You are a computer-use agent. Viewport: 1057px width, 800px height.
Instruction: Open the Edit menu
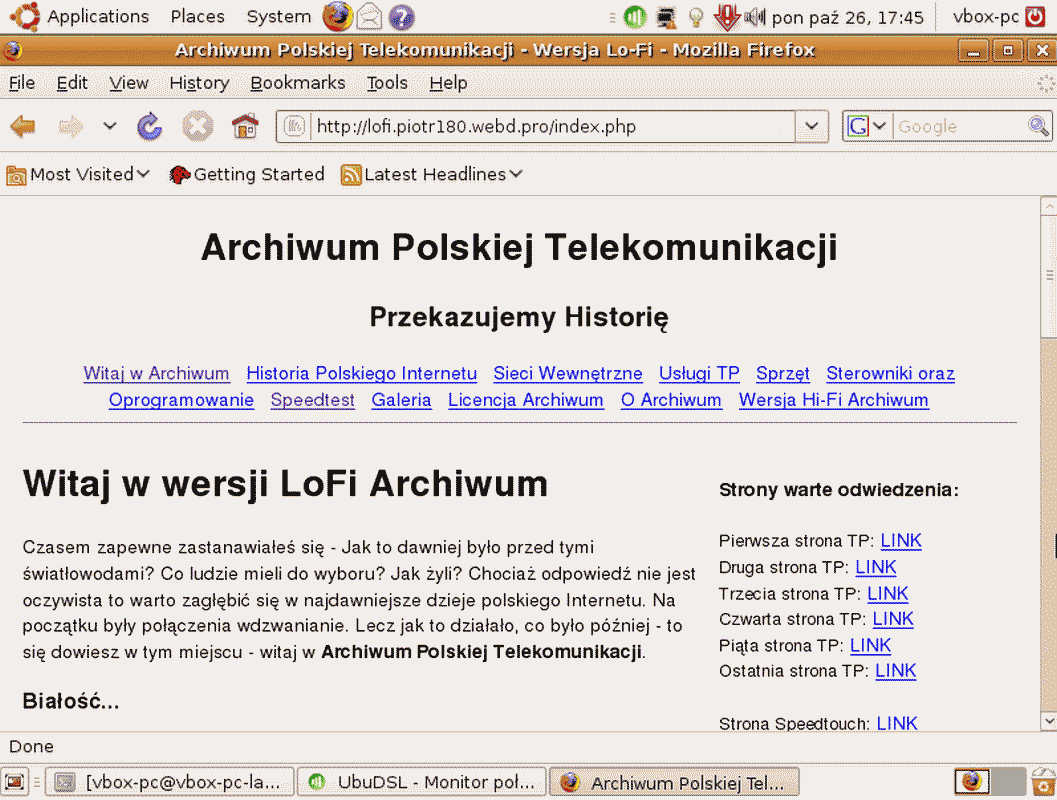72,83
